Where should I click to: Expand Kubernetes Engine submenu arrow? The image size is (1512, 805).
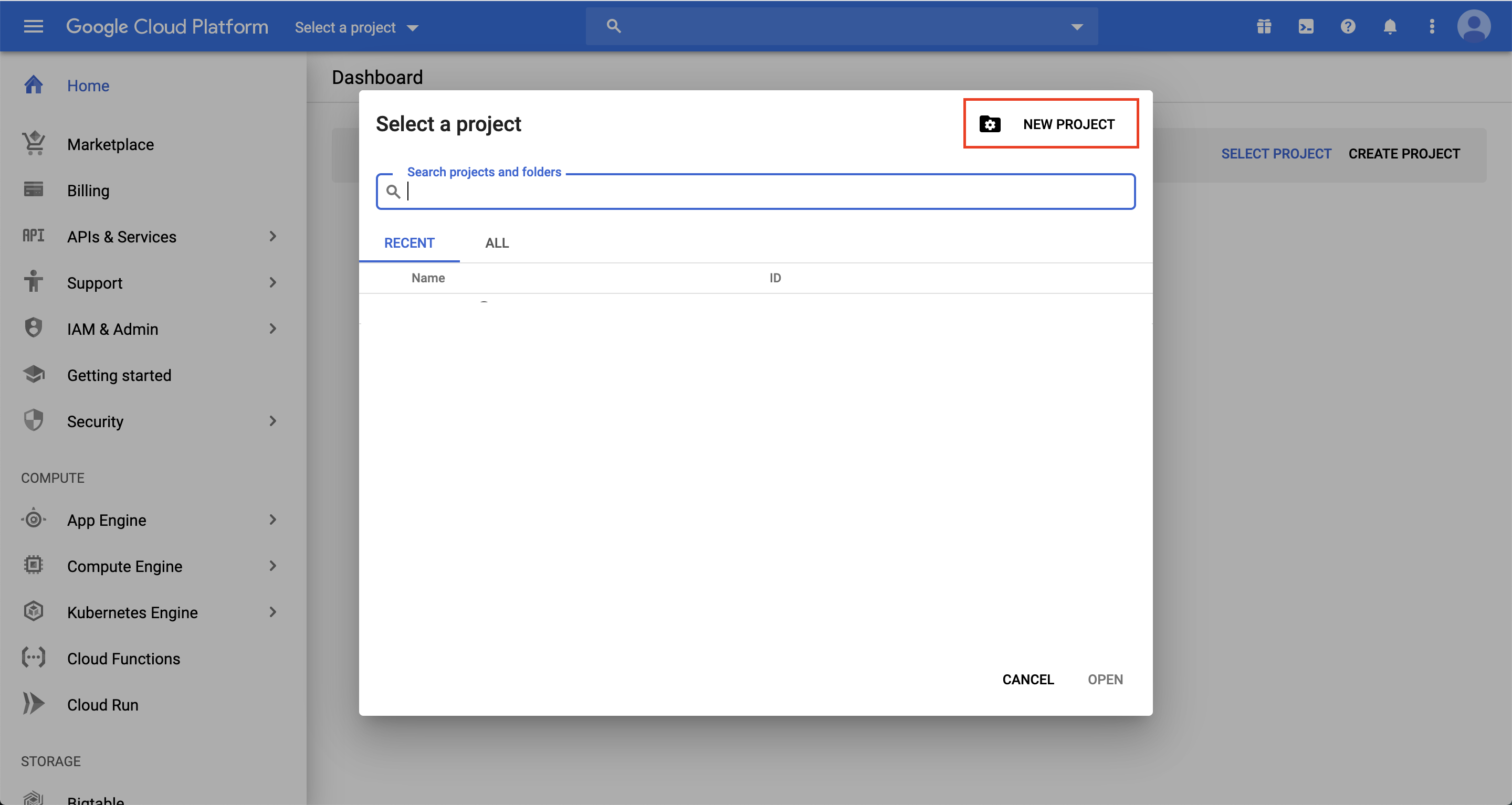(272, 612)
